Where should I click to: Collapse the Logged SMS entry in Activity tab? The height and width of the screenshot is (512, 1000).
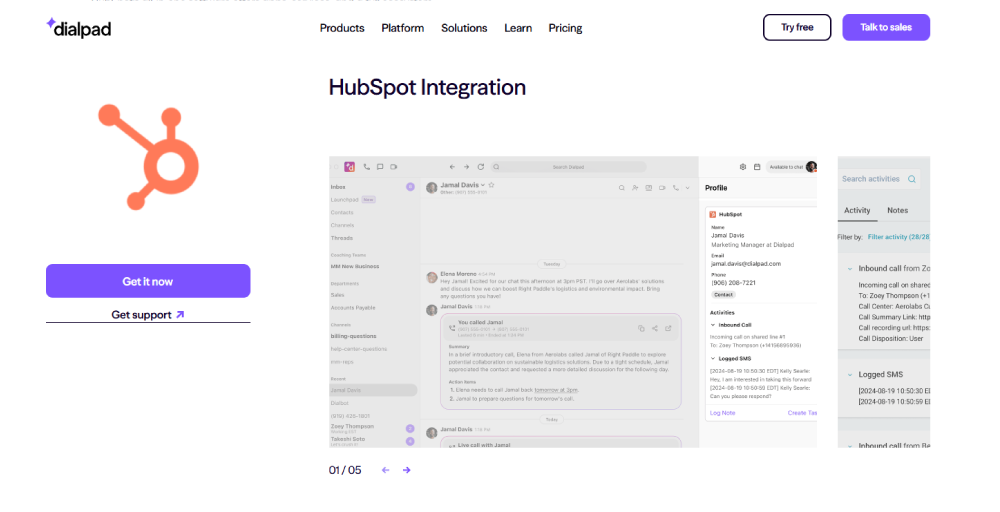pyautogui.click(x=849, y=375)
